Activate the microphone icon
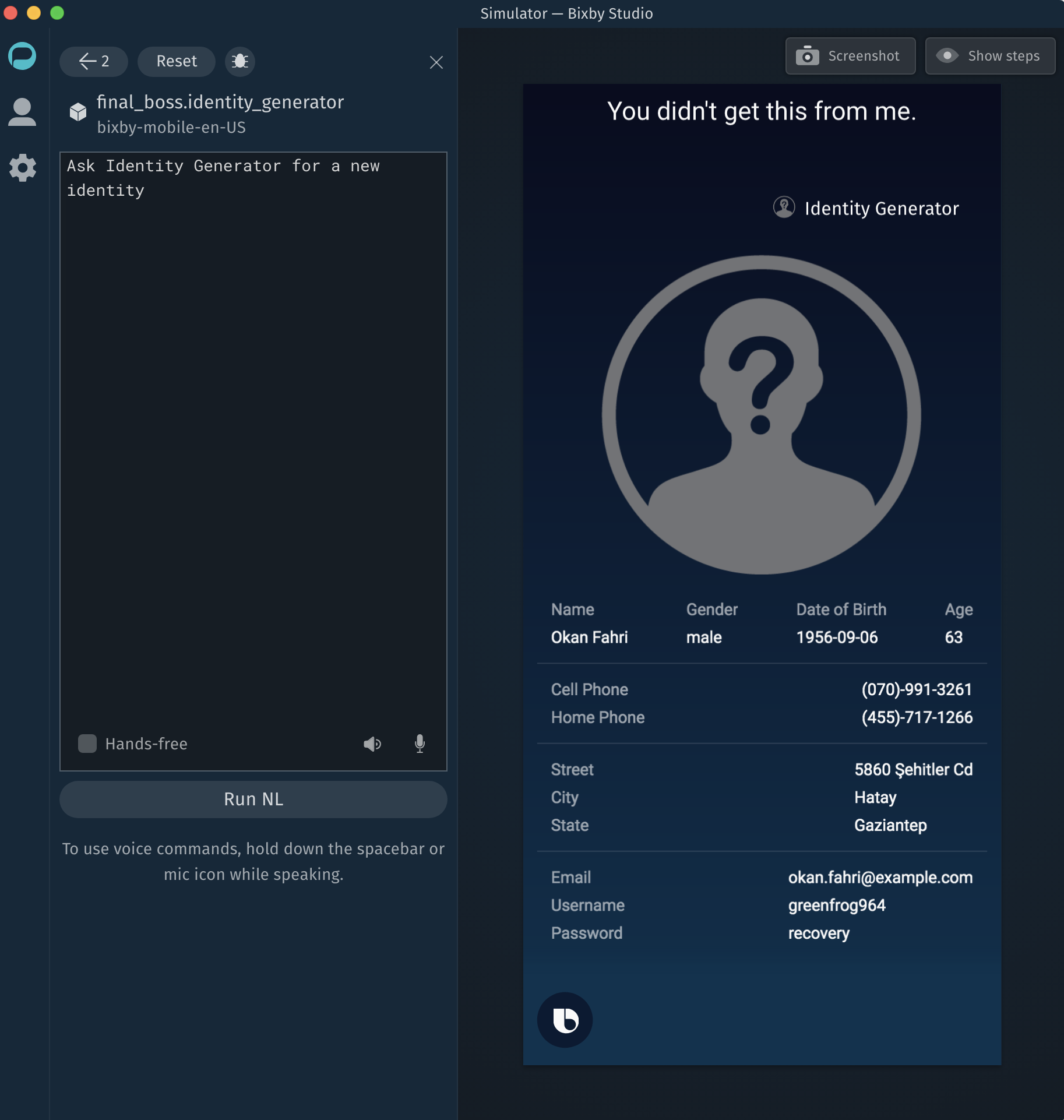The image size is (1064, 1120). click(x=420, y=744)
